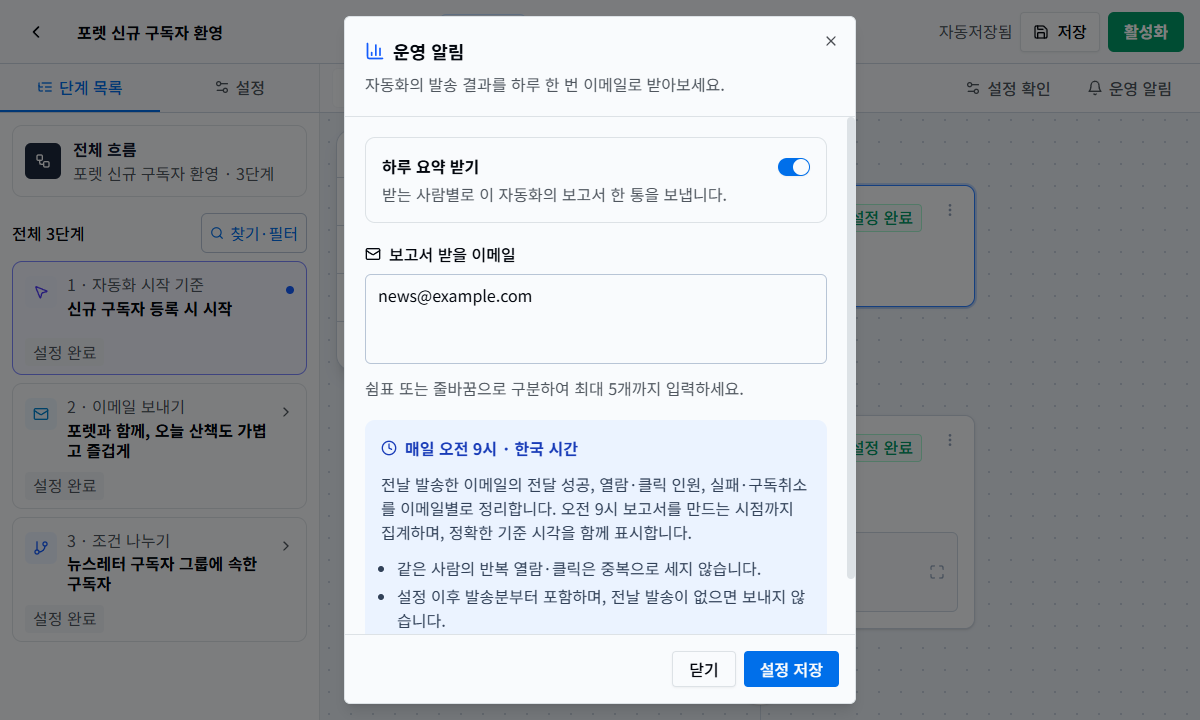This screenshot has width=1200, height=720.
Task: Click the envelope icon next to 보고서 받을 이메일
Action: (373, 254)
